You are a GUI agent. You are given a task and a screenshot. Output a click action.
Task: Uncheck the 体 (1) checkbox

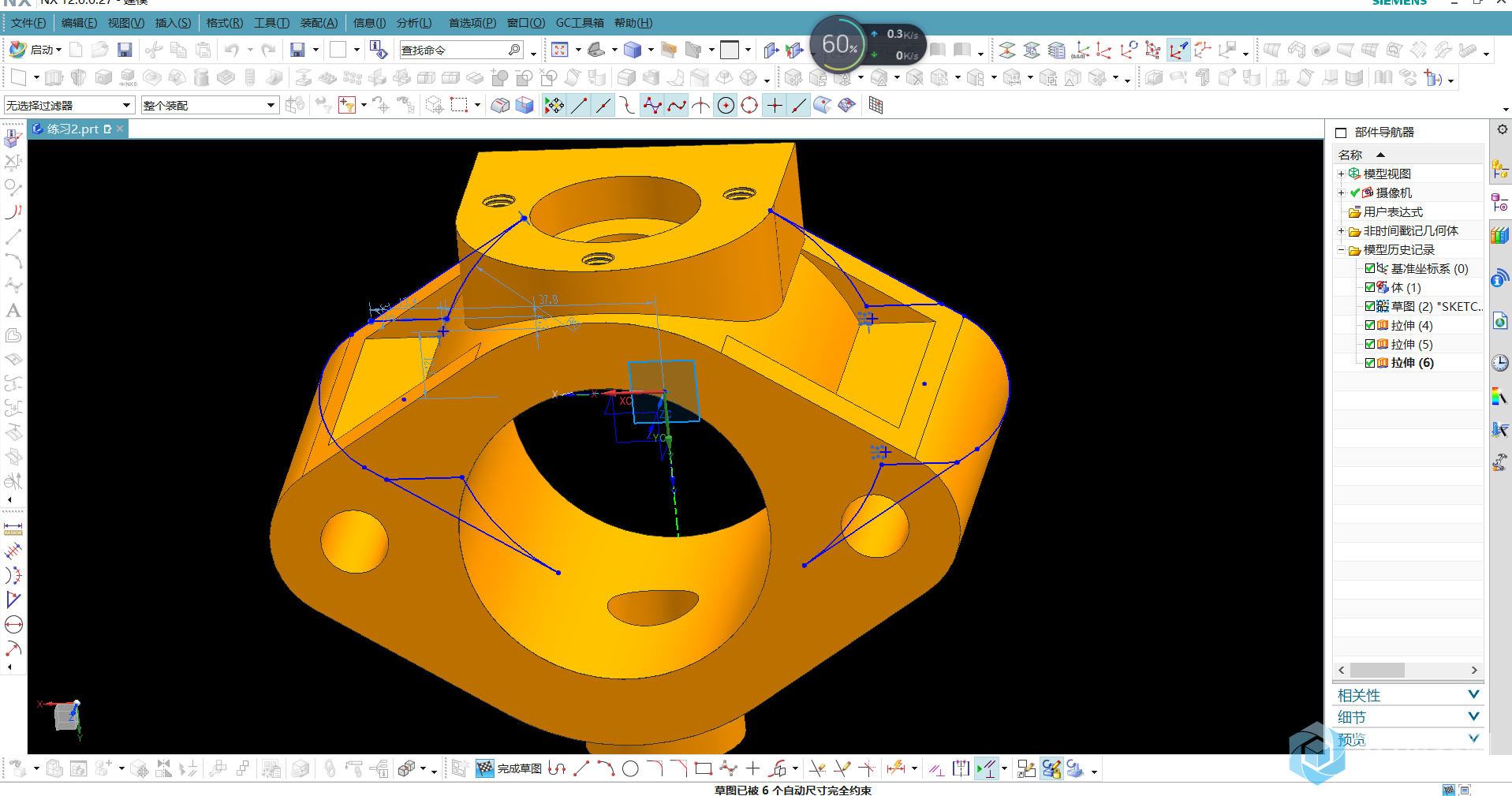click(x=1370, y=287)
